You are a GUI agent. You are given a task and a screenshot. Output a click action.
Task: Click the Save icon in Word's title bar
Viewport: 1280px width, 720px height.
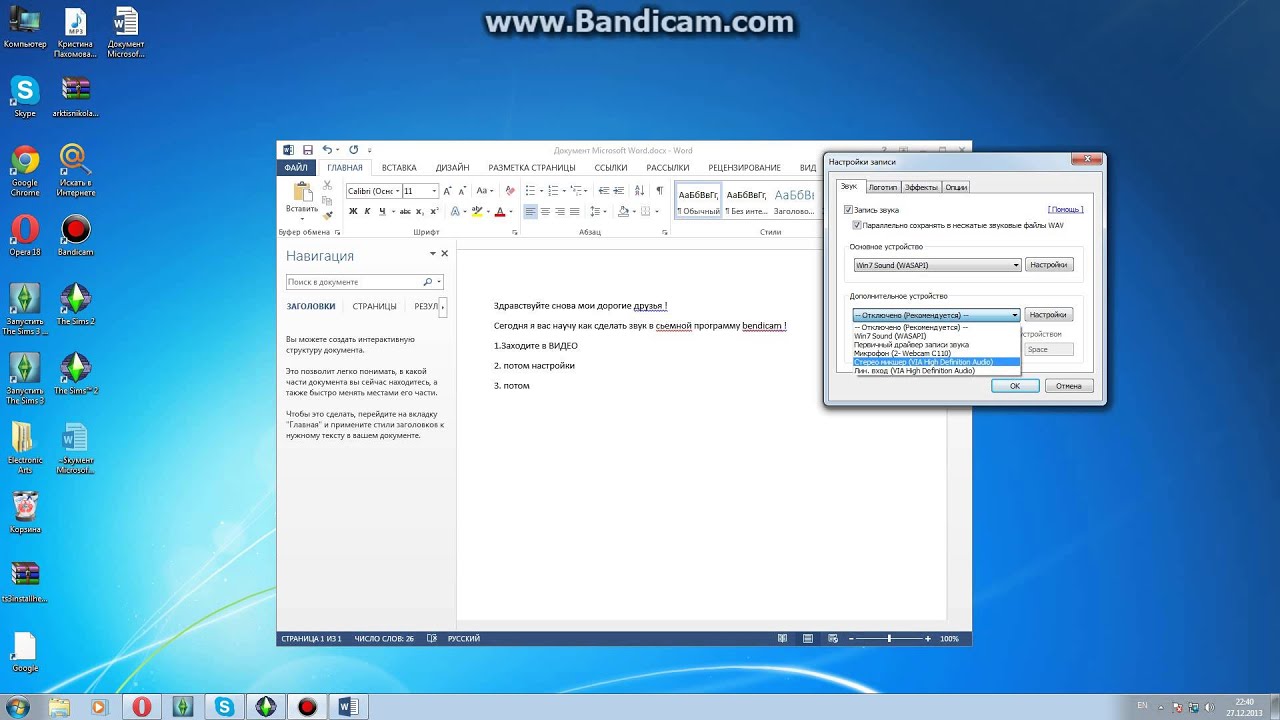click(308, 150)
